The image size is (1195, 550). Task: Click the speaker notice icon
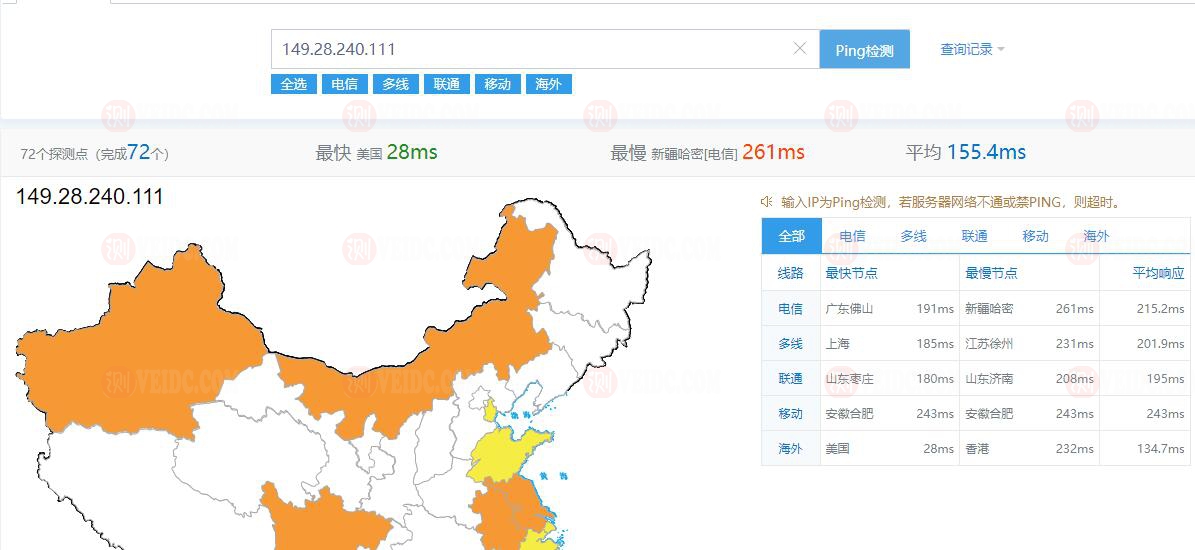767,202
